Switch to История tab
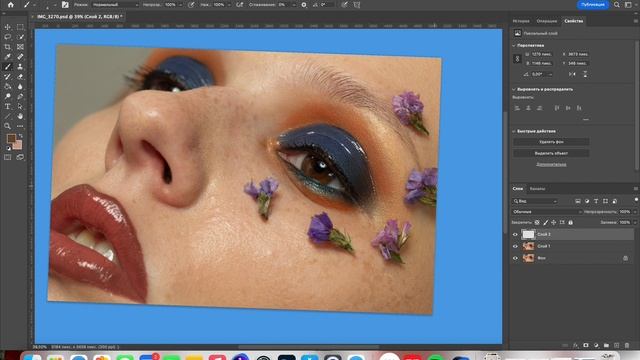The image size is (640, 360). (x=521, y=21)
